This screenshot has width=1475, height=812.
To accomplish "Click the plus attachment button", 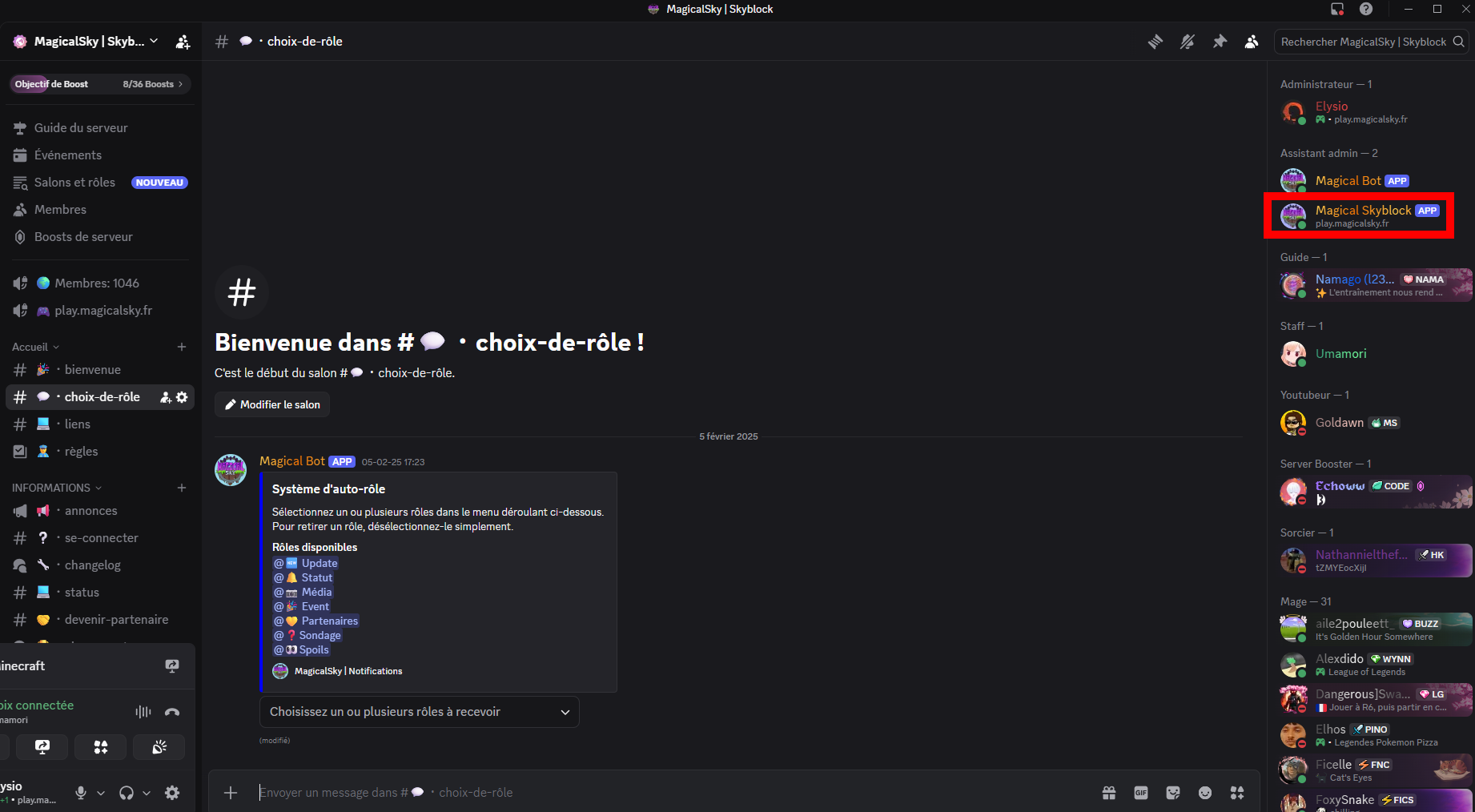I will click(231, 793).
